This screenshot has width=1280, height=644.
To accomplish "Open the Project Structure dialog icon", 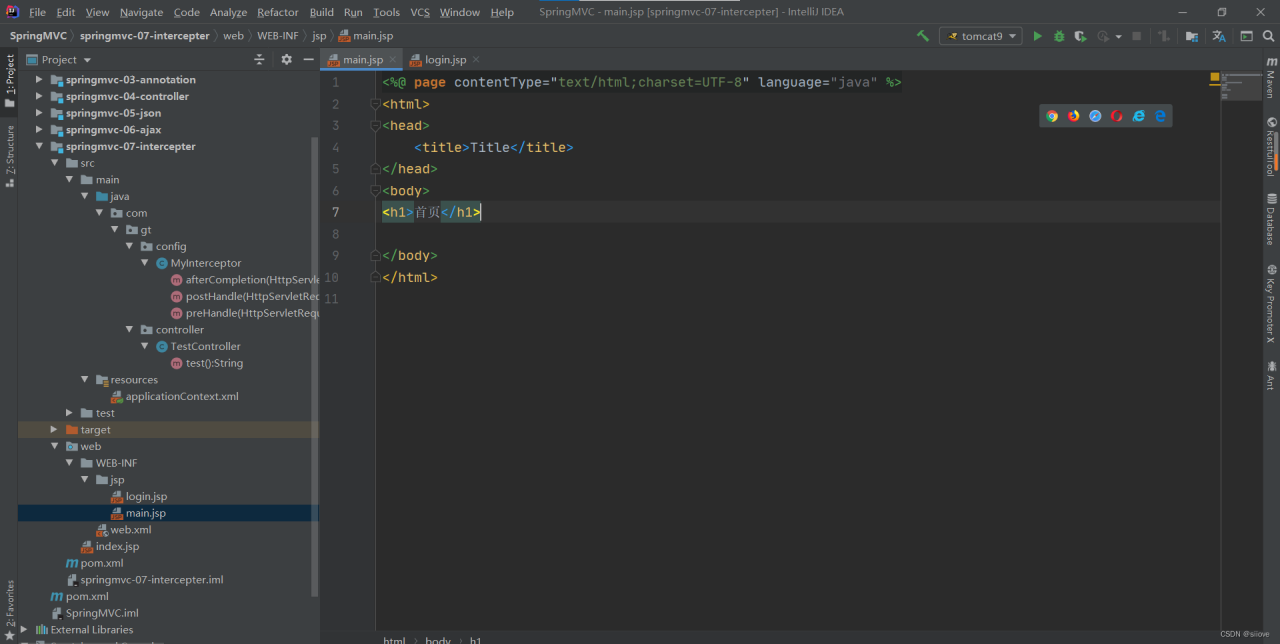I will click(x=1192, y=36).
